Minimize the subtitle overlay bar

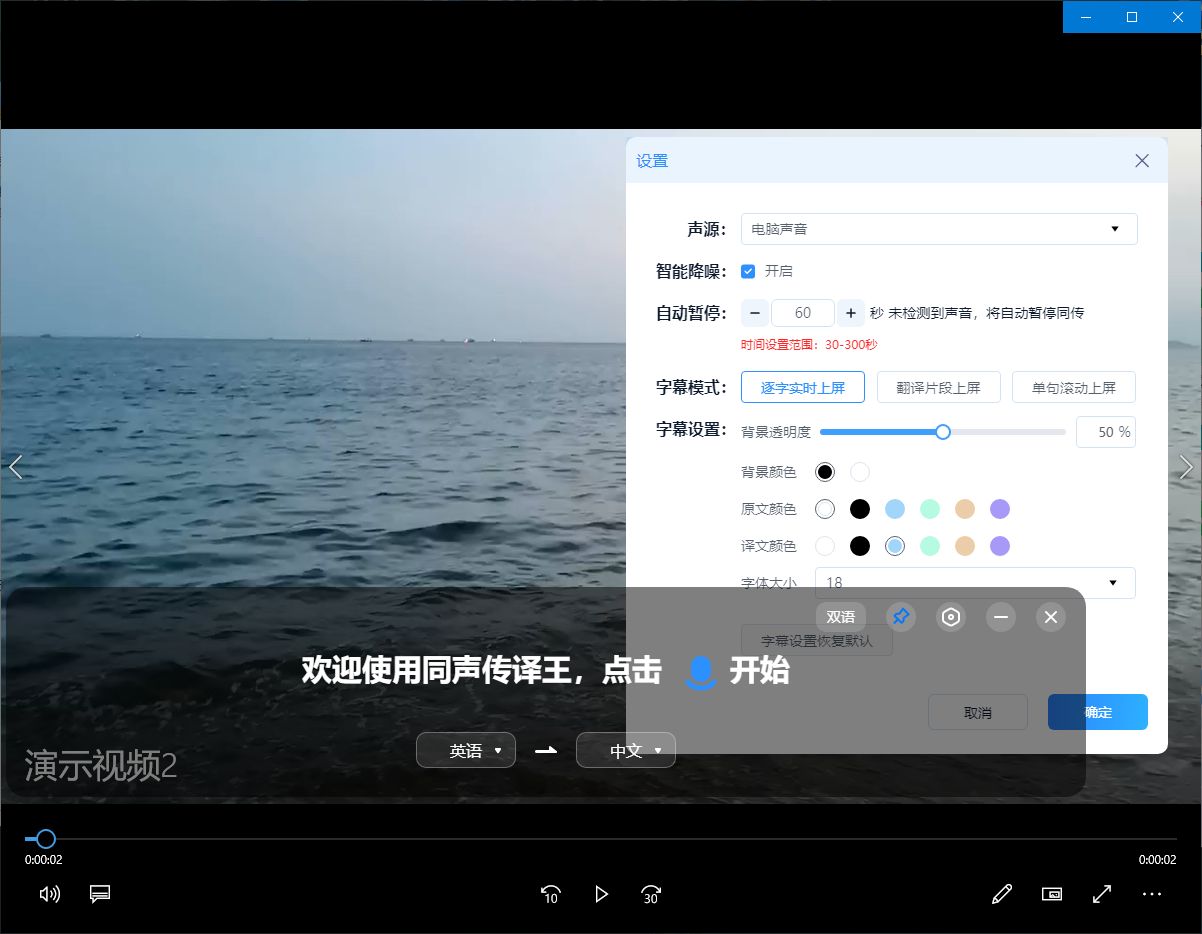(x=1001, y=617)
